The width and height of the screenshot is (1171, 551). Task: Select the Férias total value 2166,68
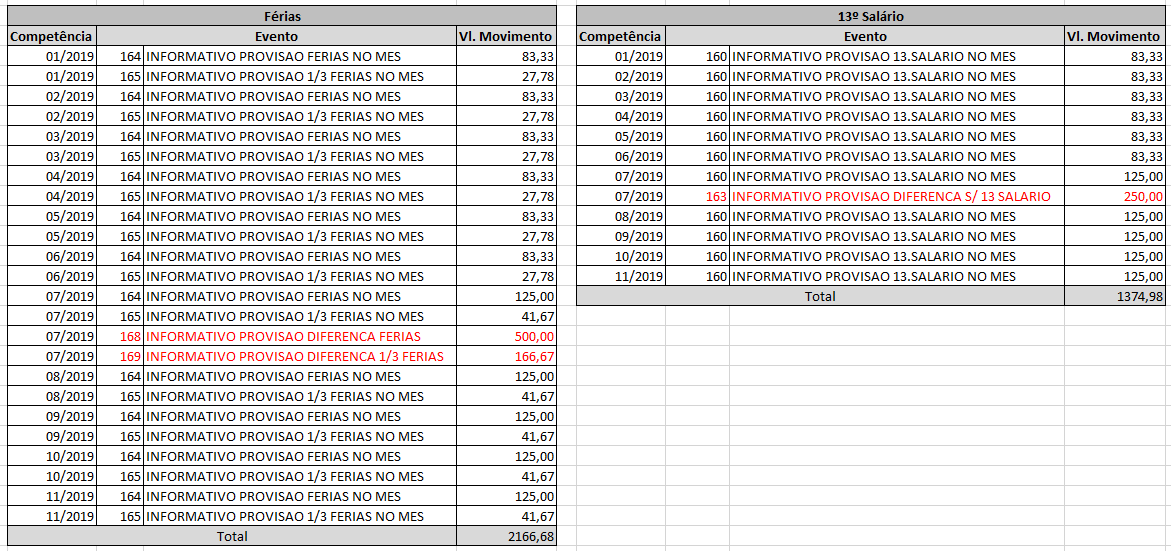(506, 536)
